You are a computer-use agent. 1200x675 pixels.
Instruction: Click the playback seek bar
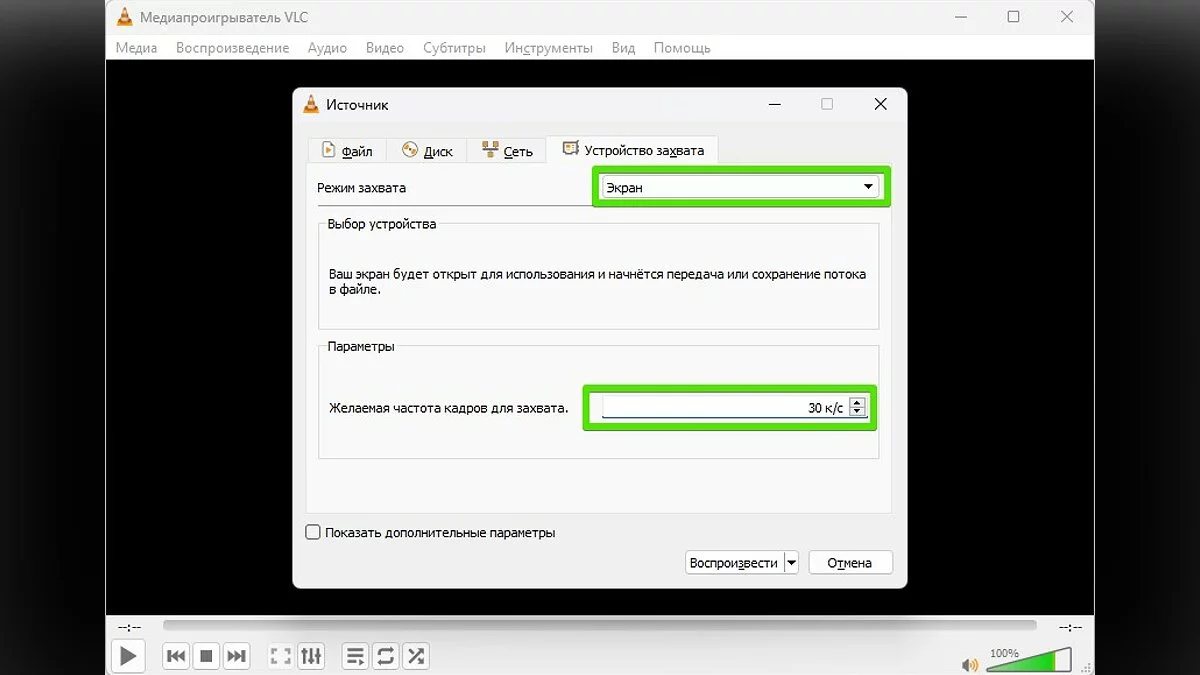600,626
